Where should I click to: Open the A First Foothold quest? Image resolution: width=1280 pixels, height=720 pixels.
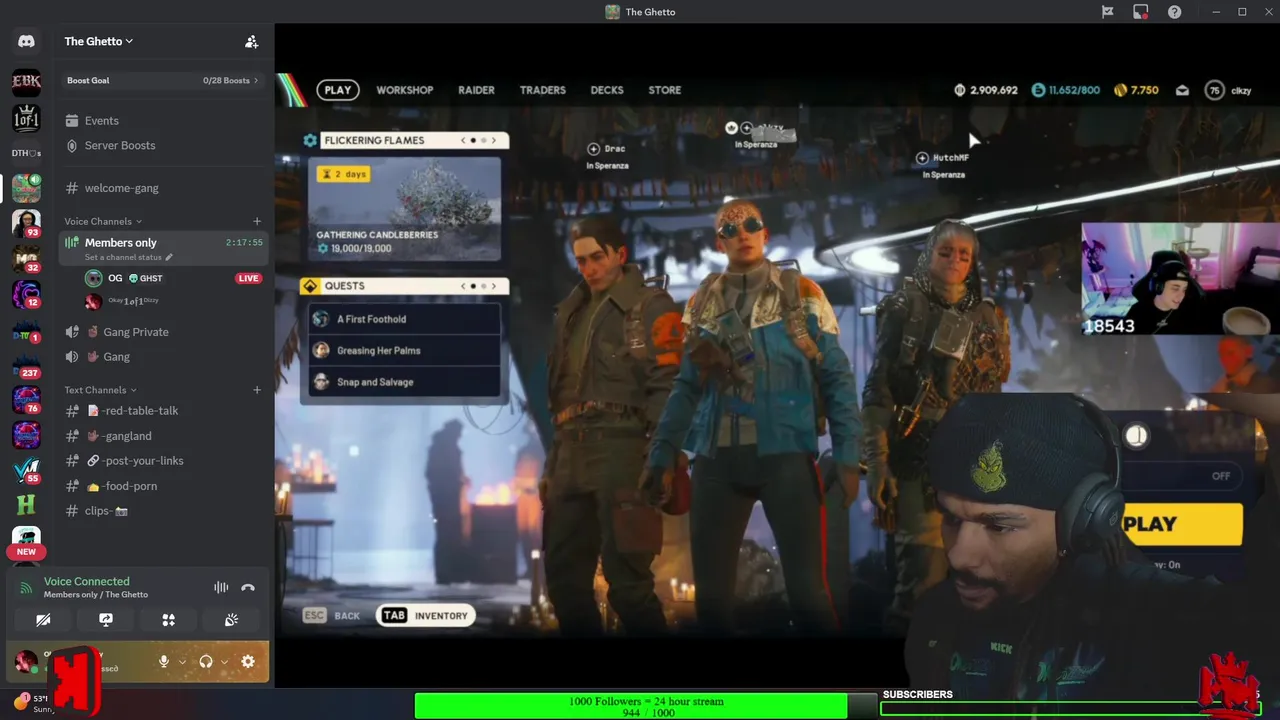tap(404, 319)
